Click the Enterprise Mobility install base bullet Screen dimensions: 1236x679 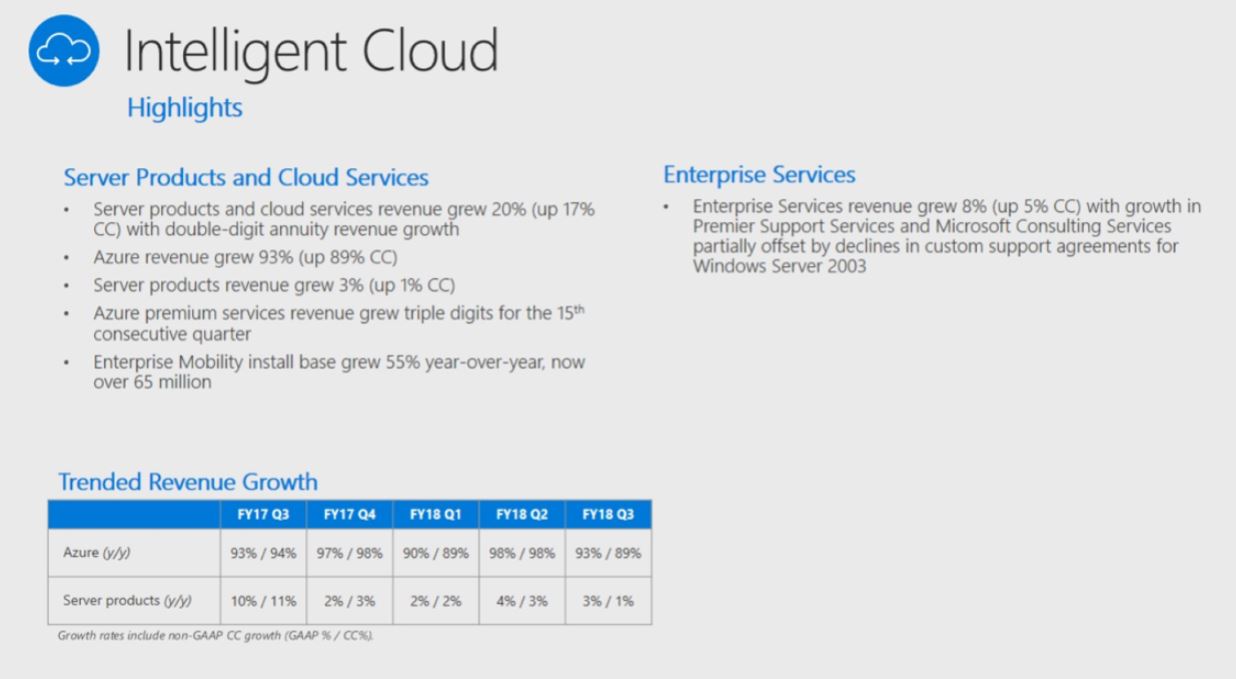coord(339,371)
